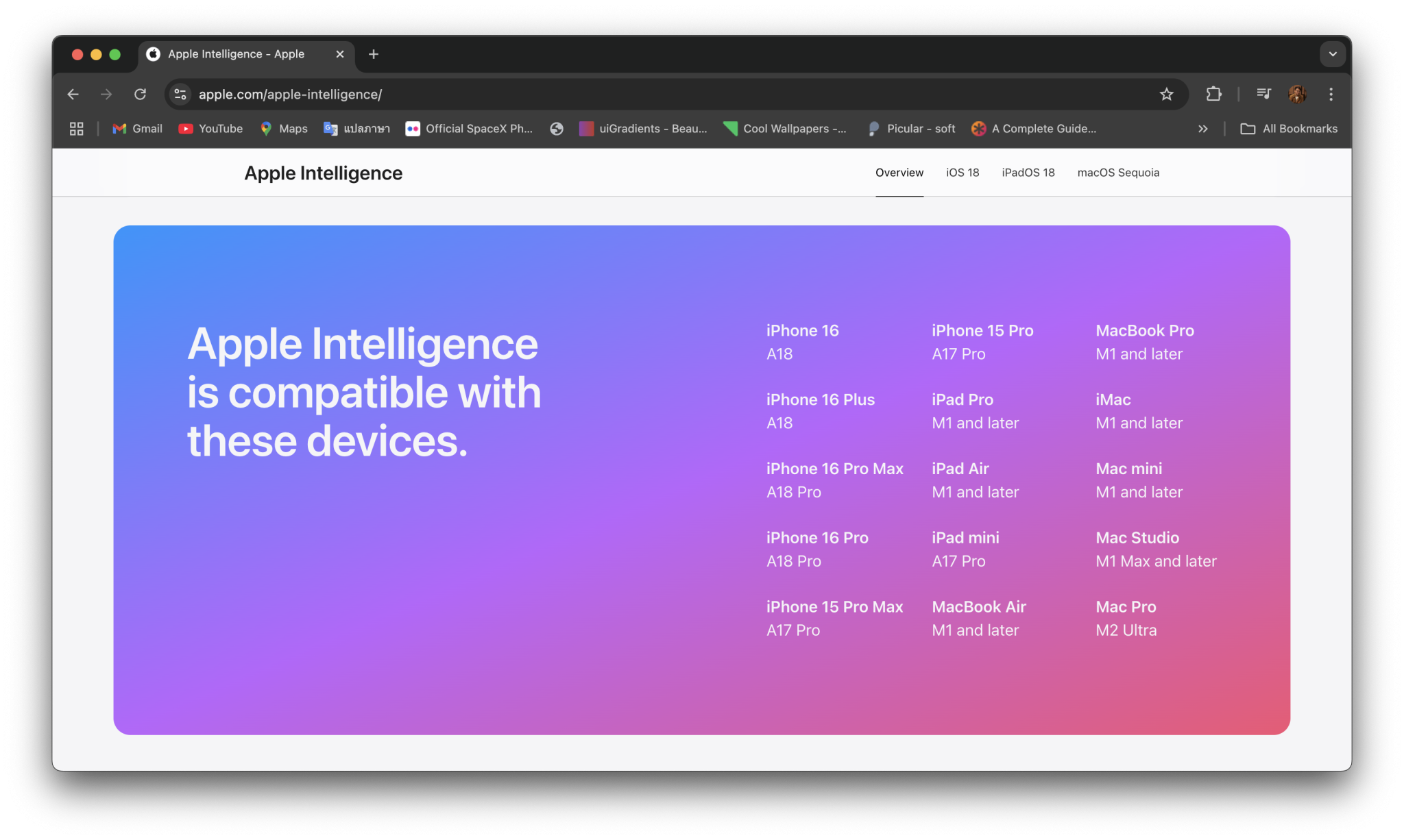Click the Apple Intelligence page title
Image resolution: width=1404 pixels, height=840 pixels.
click(x=323, y=173)
